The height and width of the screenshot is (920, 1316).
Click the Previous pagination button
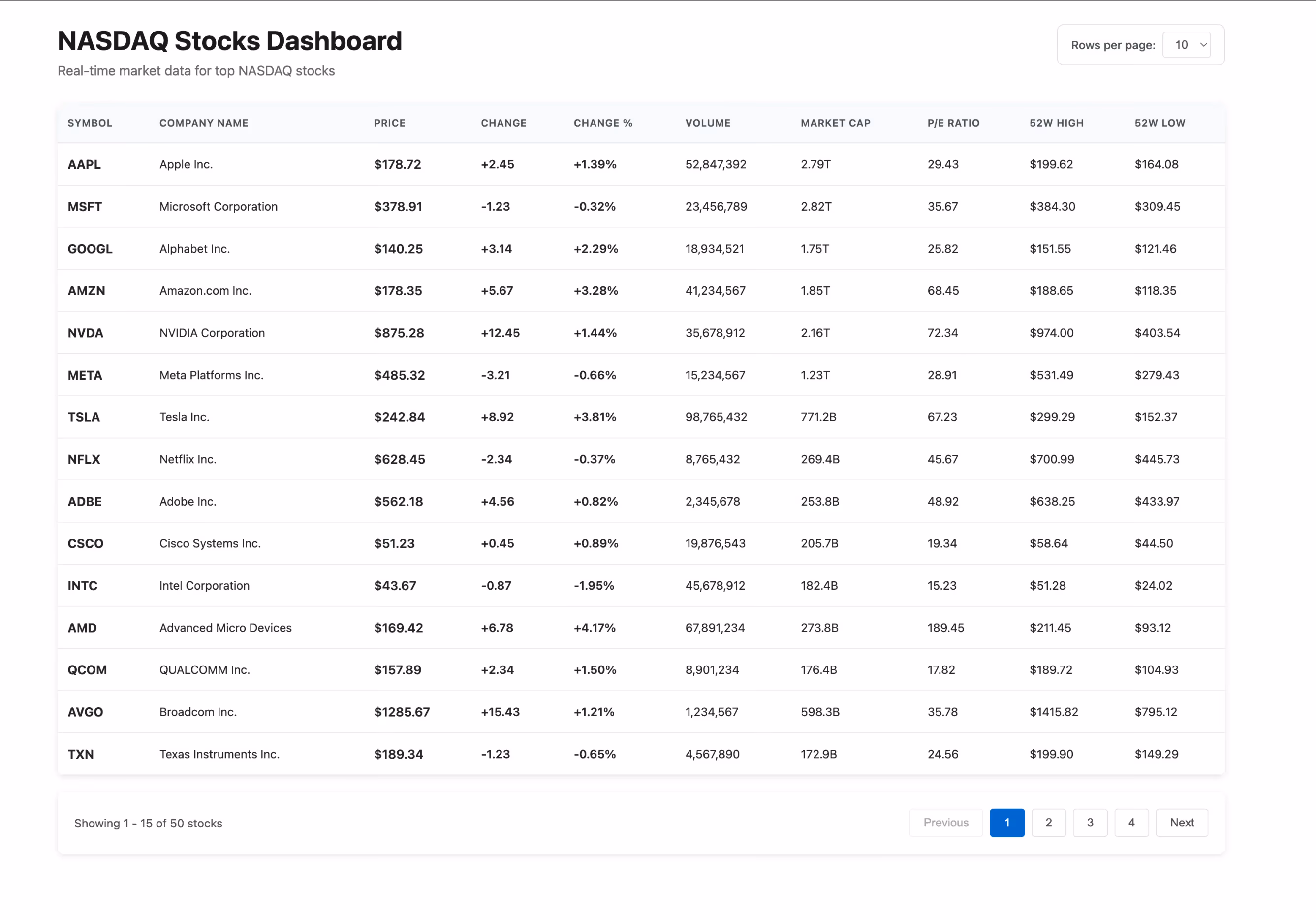click(x=946, y=823)
